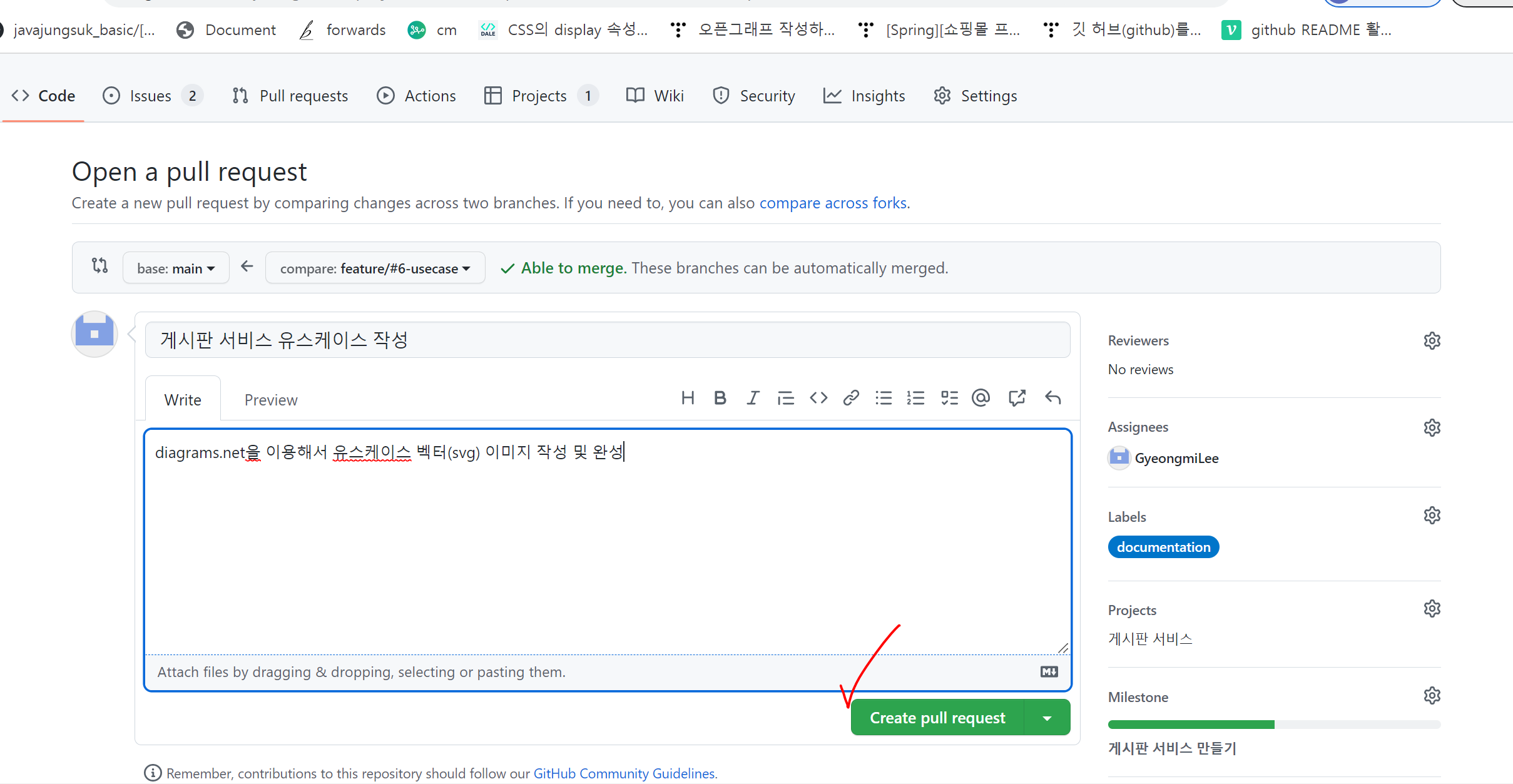1513x784 pixels.
Task: Click the heading formatting icon
Action: [688, 398]
